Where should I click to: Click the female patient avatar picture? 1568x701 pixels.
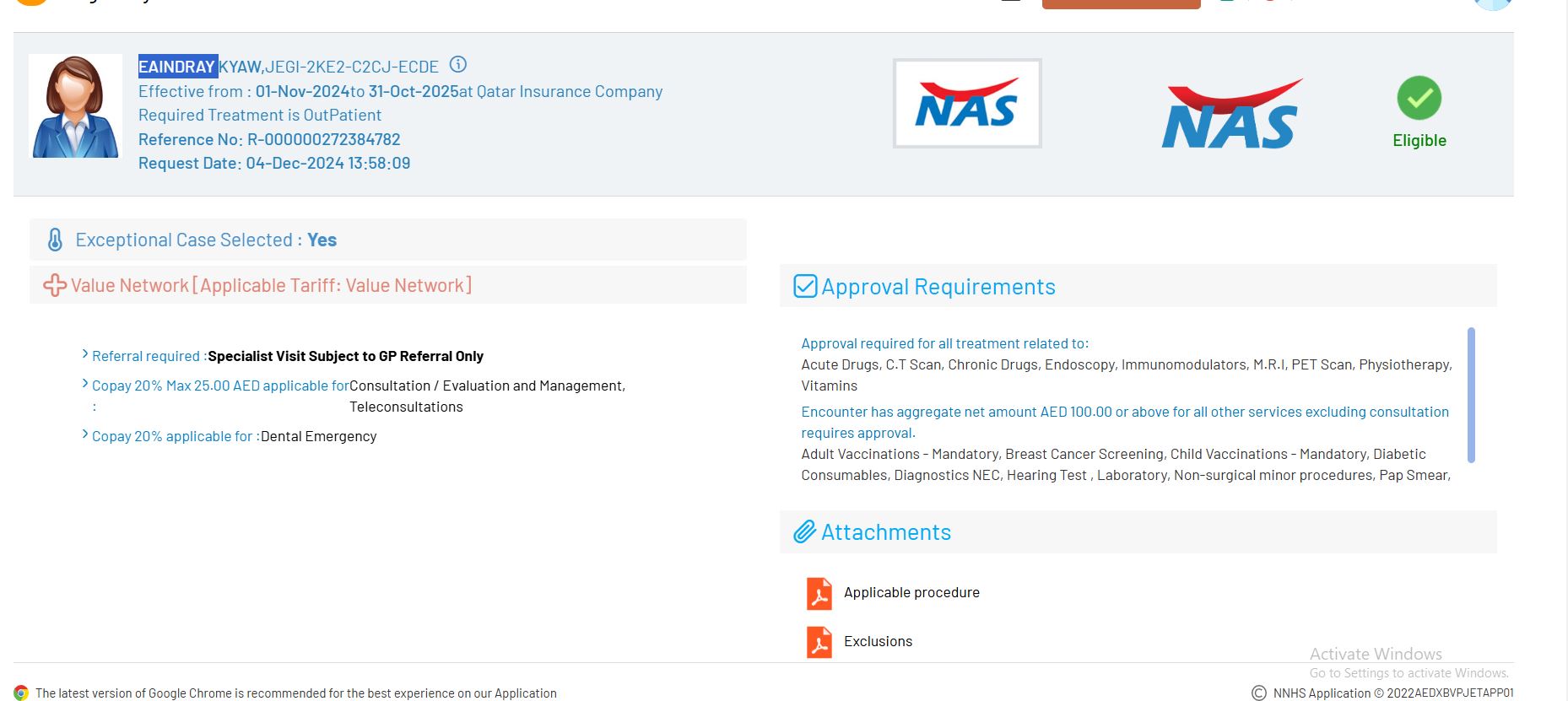pos(75,106)
